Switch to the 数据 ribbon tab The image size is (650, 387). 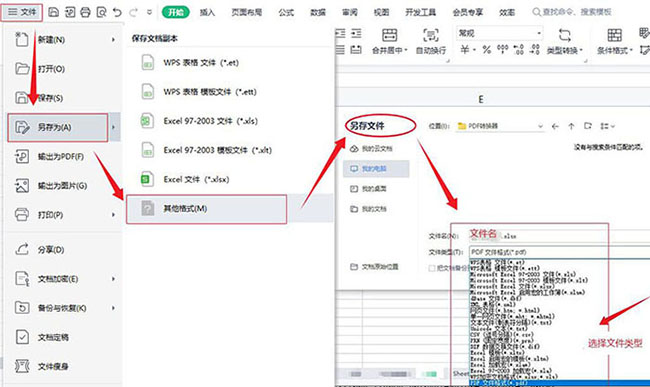(318, 12)
